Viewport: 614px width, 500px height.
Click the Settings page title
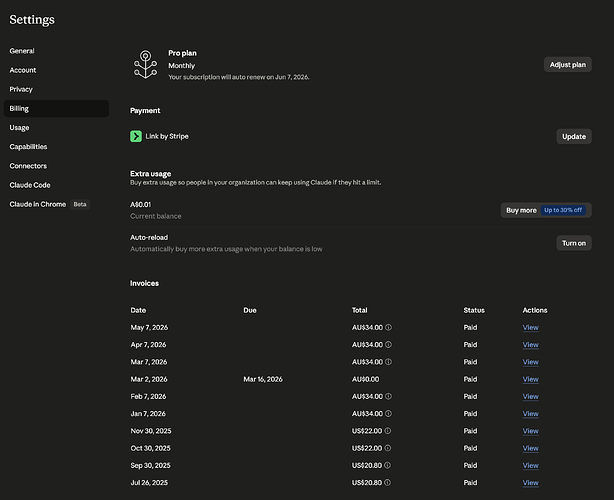point(32,20)
